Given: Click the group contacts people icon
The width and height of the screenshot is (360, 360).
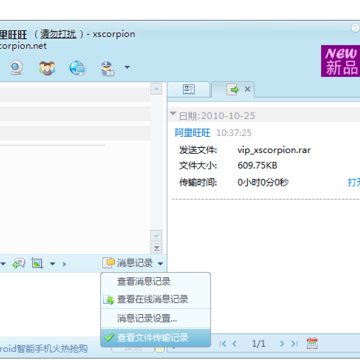Looking at the screenshot, I should pos(47,68).
